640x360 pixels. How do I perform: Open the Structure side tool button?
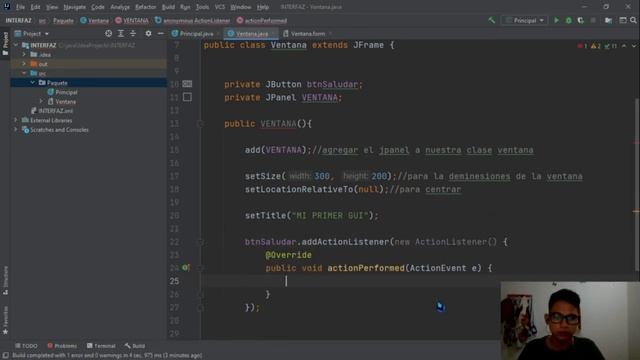(x=5, y=280)
